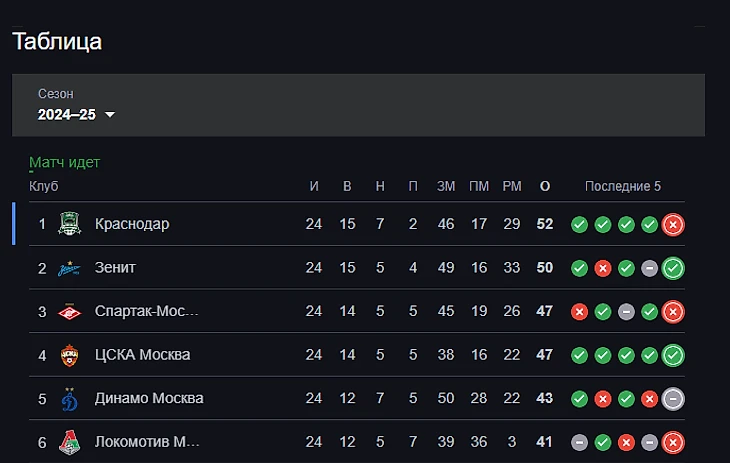Click the Krasnodar club logo
The image size is (730, 463).
pos(69,224)
